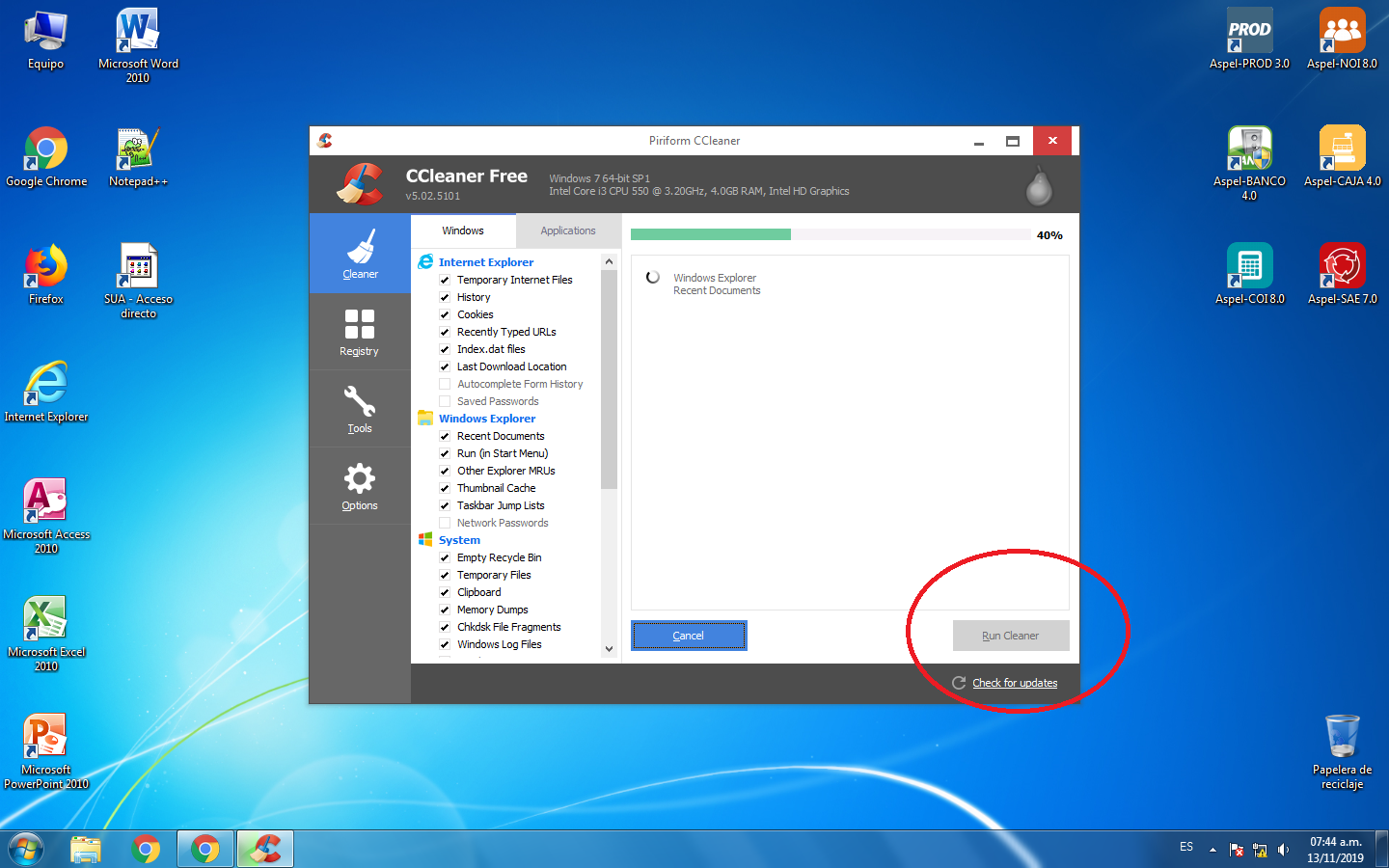Open SUA - Acceso directo shortcut

pyautogui.click(x=138, y=282)
